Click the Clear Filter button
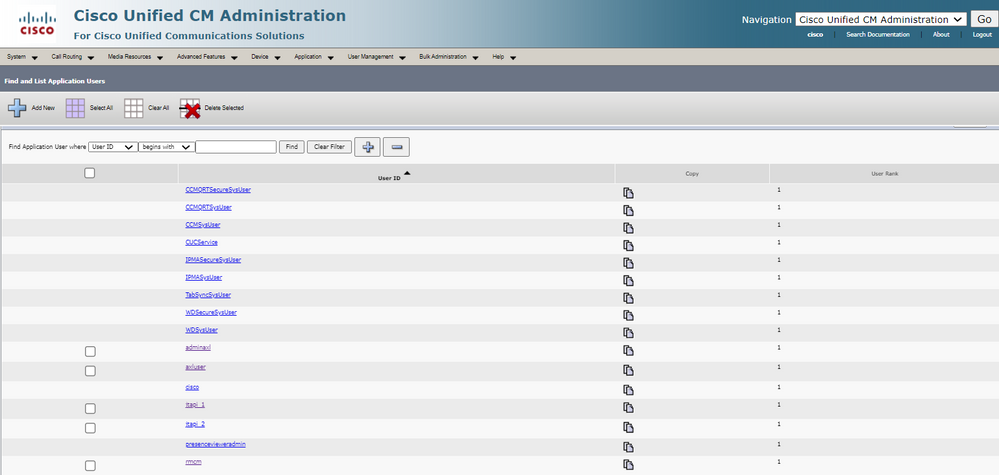Viewport: 999px width, 475px height. pyautogui.click(x=329, y=147)
